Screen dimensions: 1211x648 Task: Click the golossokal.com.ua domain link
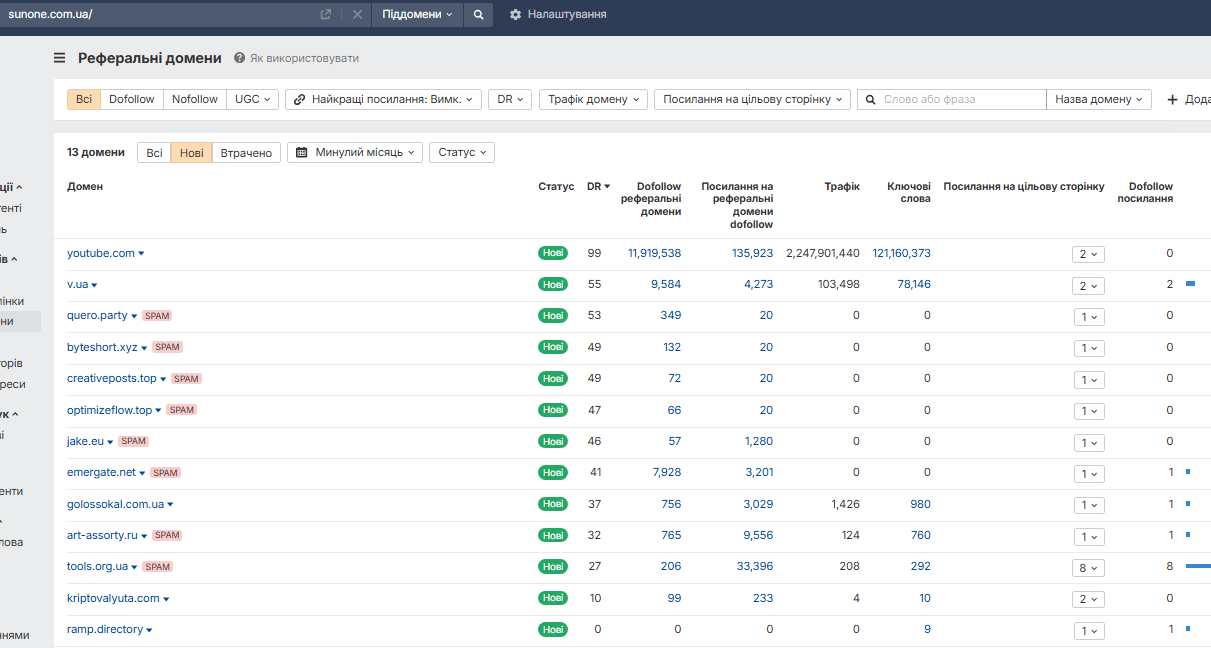click(115, 505)
